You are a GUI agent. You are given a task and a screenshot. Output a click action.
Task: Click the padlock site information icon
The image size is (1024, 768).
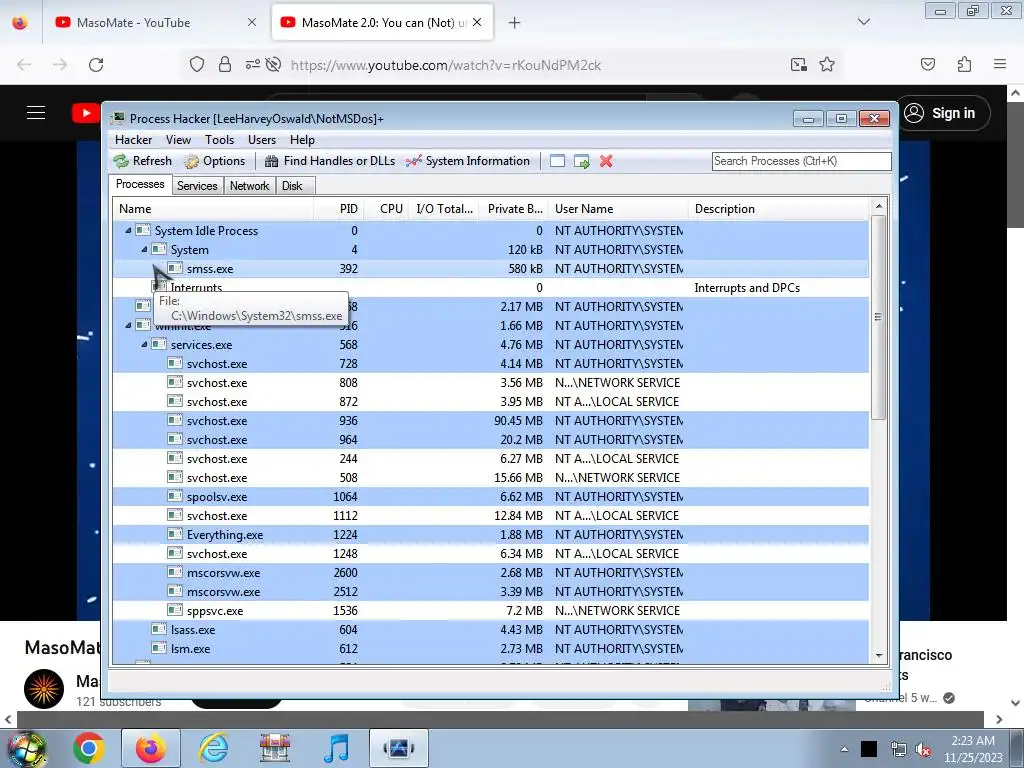tap(225, 65)
